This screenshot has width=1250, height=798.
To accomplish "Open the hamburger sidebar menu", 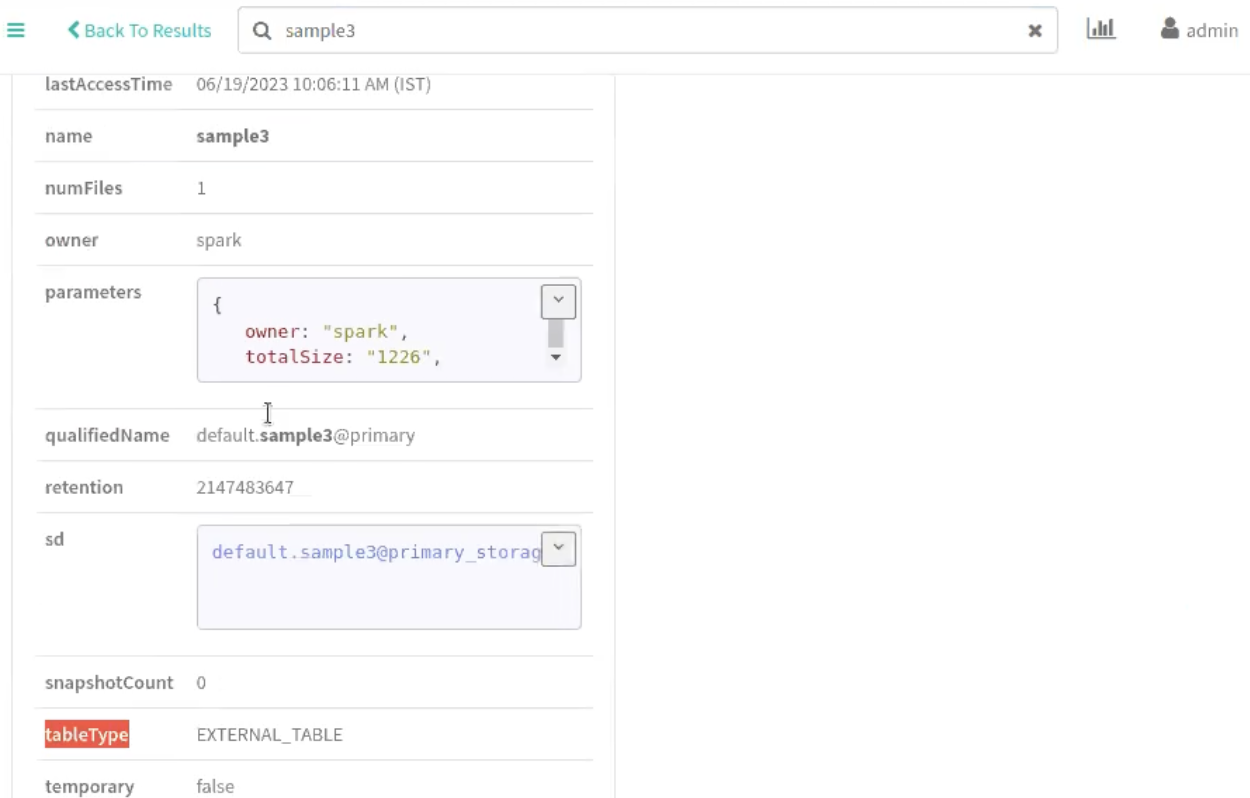I will 15,31.
